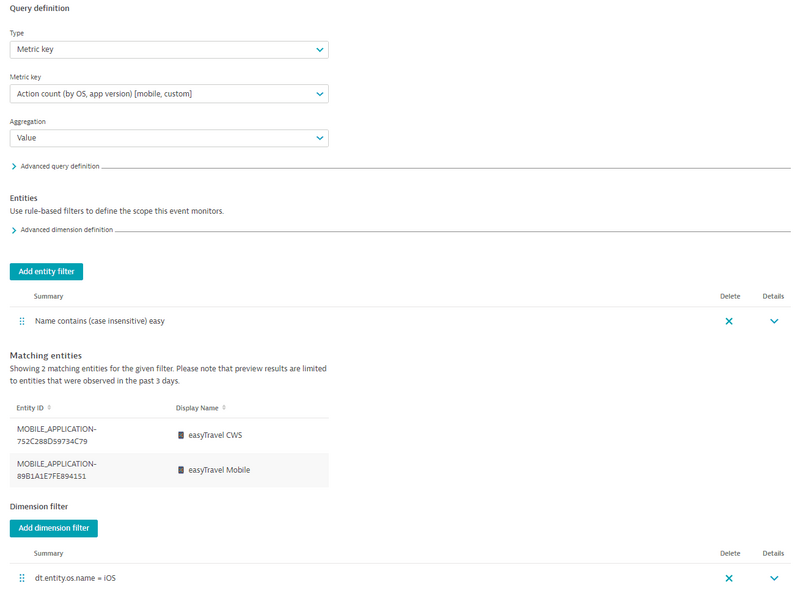Select entity ID MOBILE_APPLICATION-89B1A1E7FE894151
800x596 pixels.
tap(59, 470)
